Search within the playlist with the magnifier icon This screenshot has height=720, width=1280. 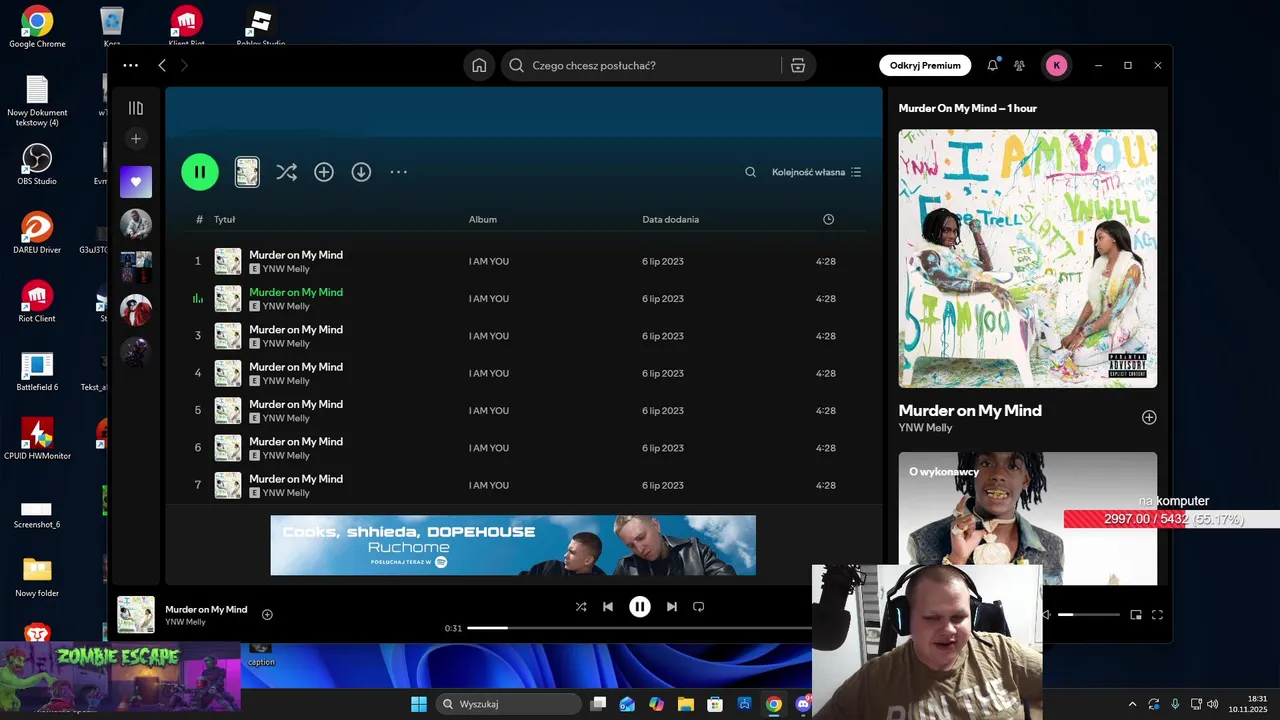point(750,172)
